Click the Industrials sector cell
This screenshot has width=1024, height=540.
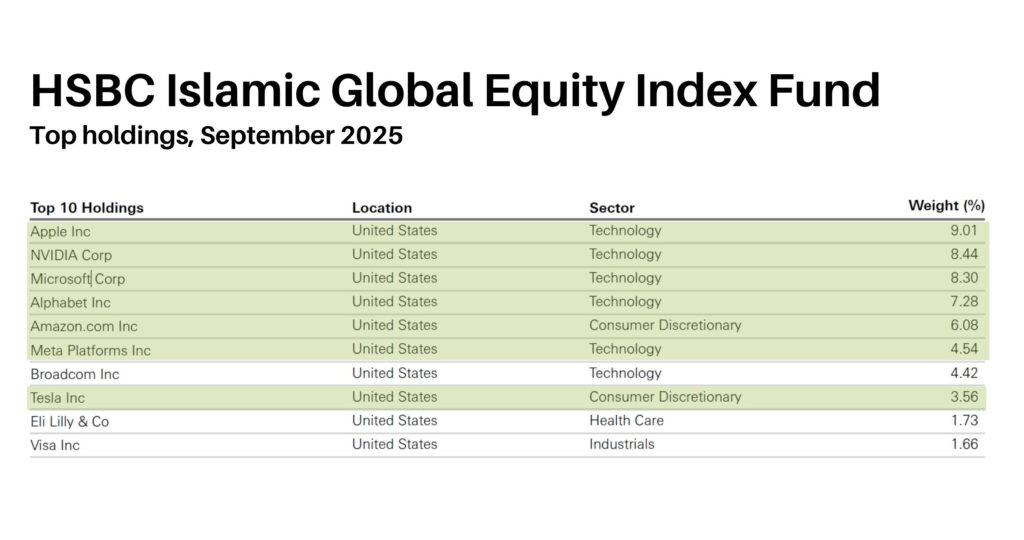(x=622, y=444)
